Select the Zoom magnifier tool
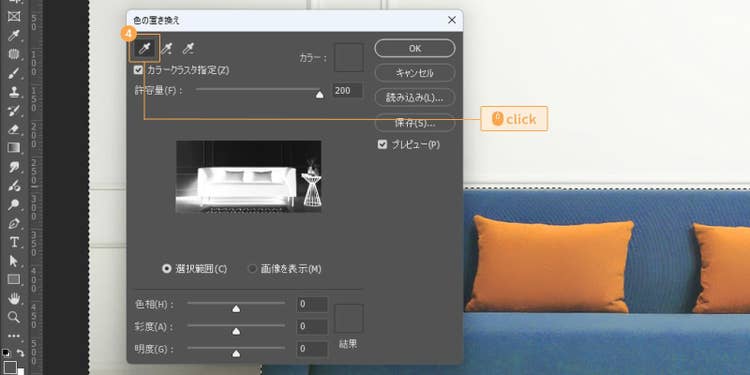This screenshot has width=750, height=375. coord(14,317)
